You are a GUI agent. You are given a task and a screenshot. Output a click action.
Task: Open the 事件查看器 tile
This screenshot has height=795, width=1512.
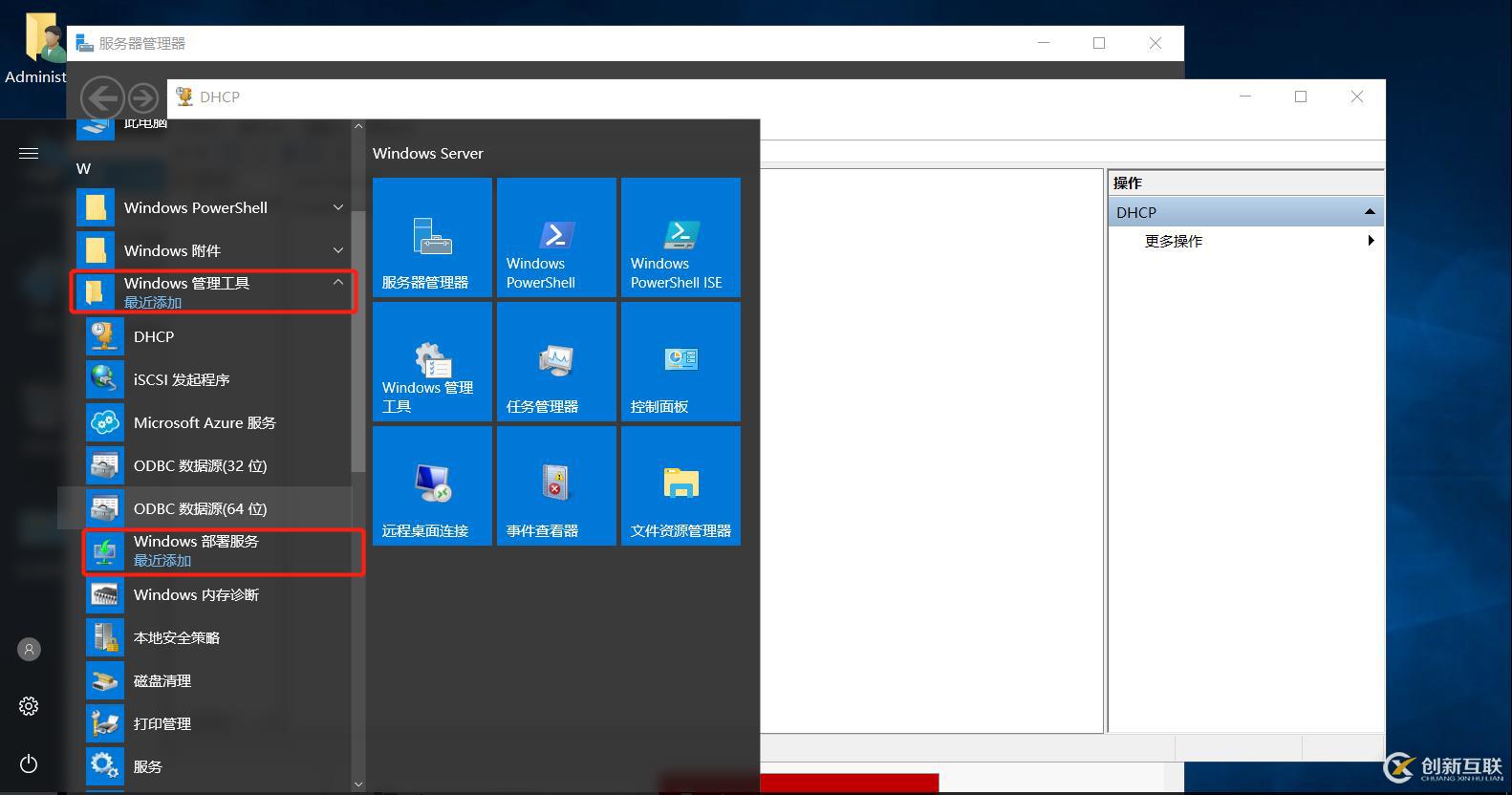click(556, 485)
